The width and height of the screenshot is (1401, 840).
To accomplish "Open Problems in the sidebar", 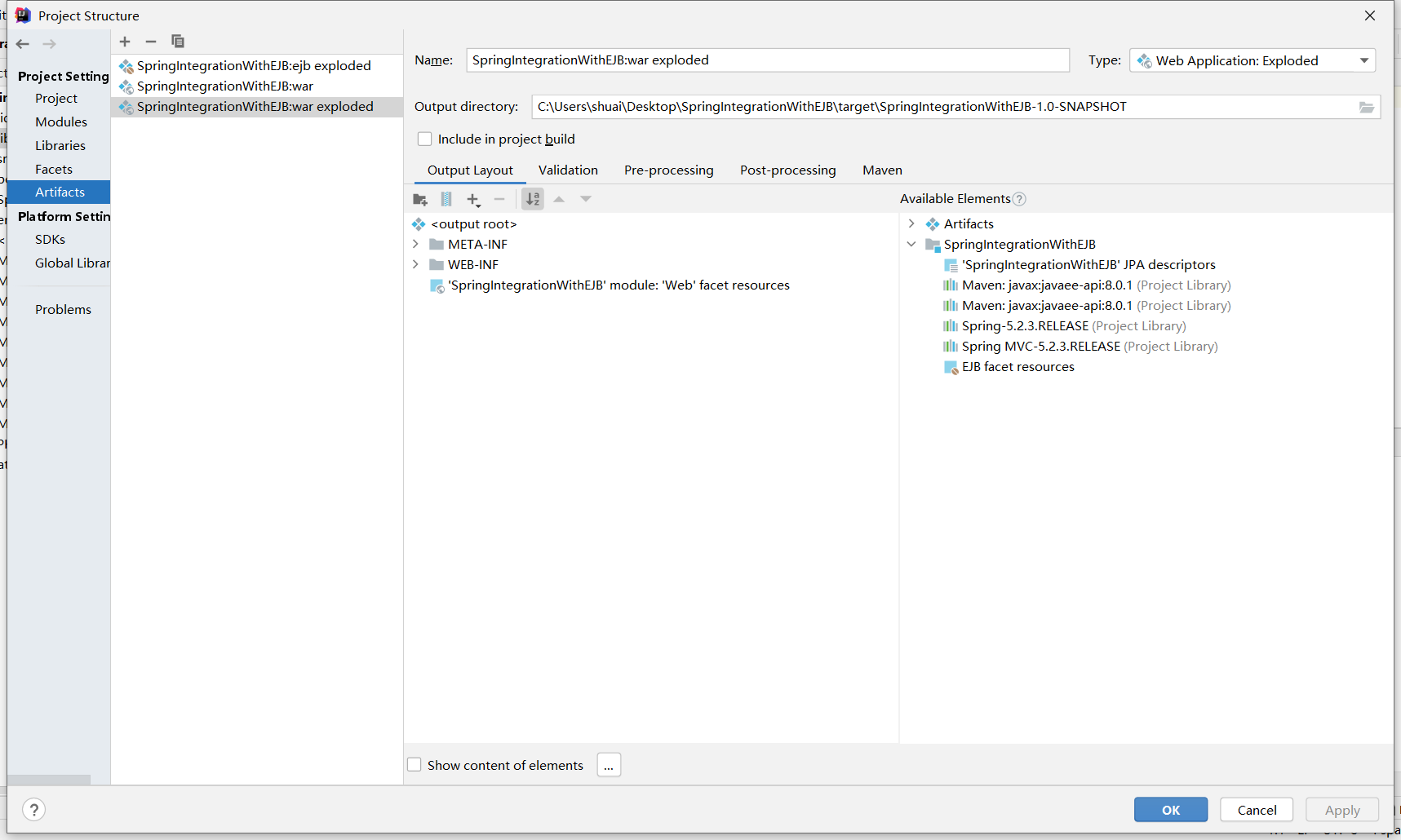I will 63,310.
